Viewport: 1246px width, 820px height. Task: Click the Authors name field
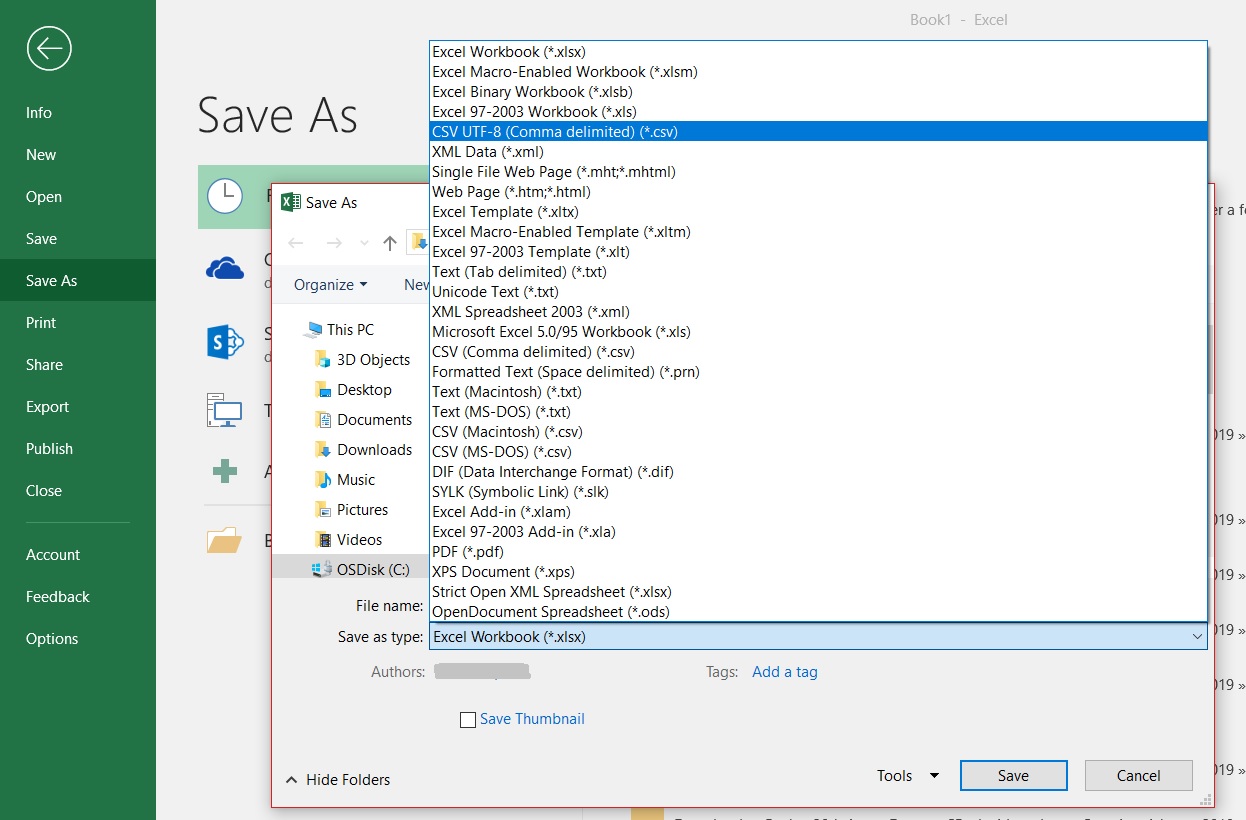(483, 672)
